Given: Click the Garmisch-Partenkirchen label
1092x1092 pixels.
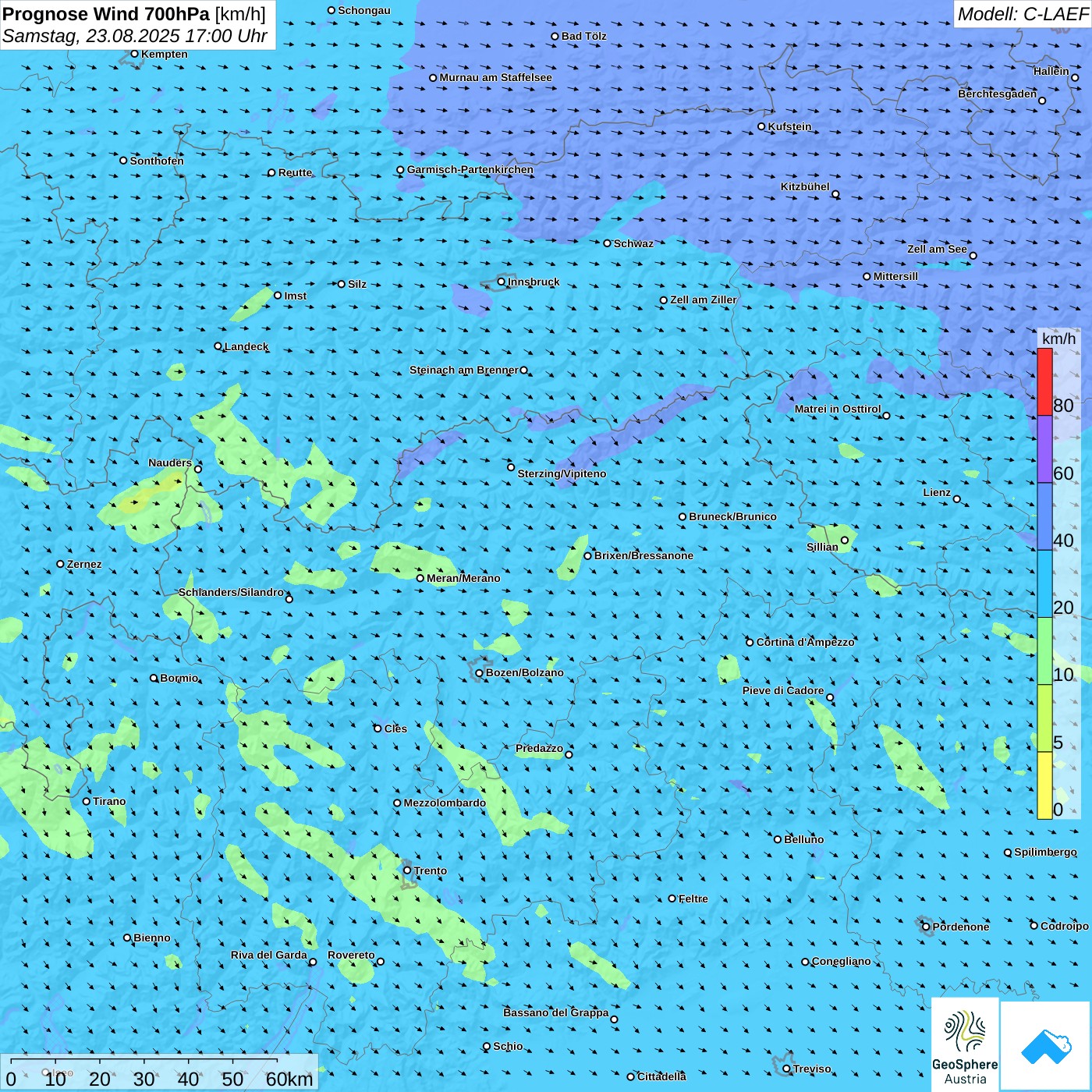Looking at the screenshot, I should tap(470, 169).
